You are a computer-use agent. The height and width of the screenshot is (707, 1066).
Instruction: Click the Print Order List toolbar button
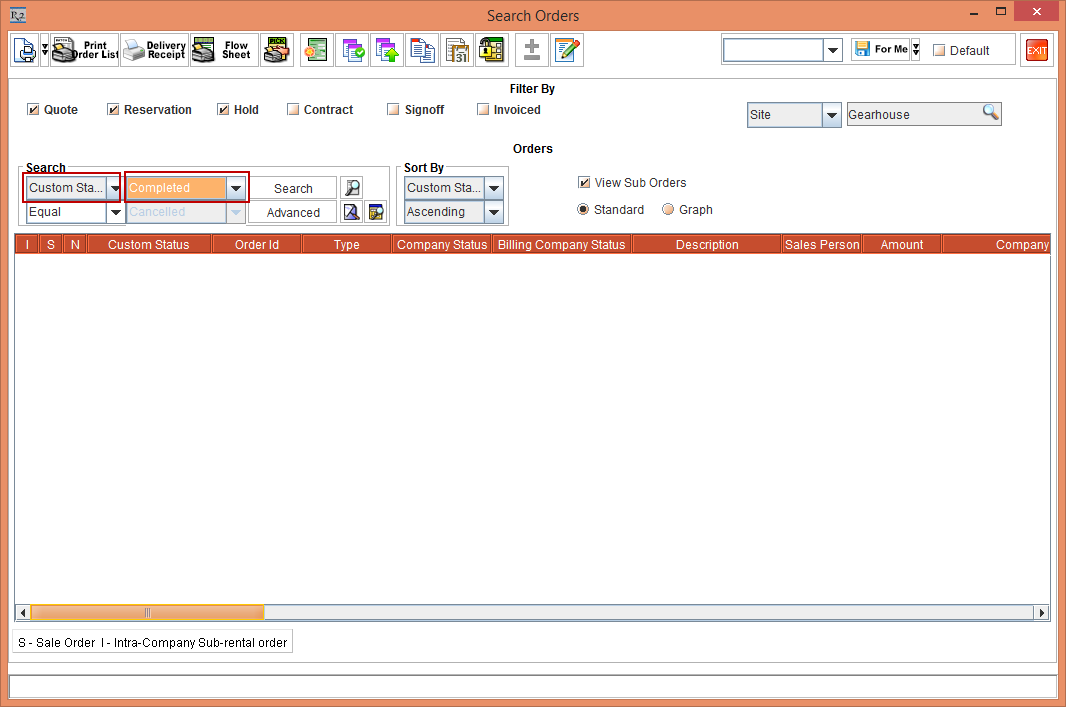tap(85, 50)
